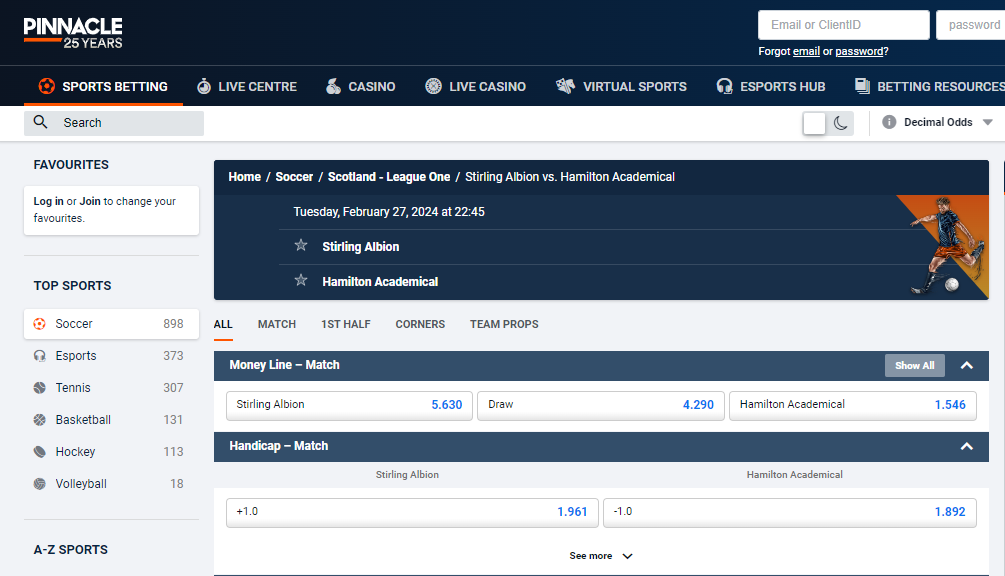
Task: Switch to the CORNERS tab
Action: 420,324
